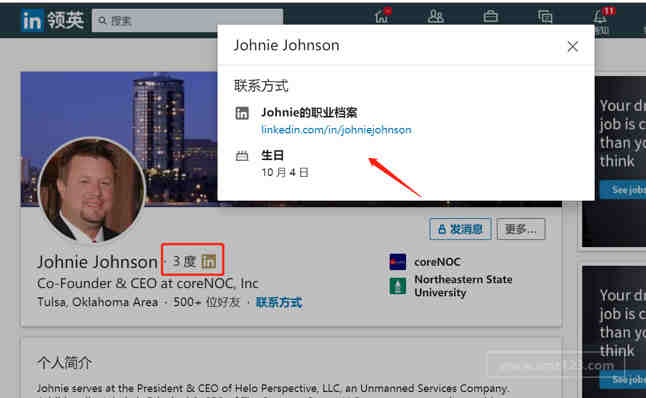
Task: Open the Messaging icon in navigation bar
Action: tap(545, 17)
